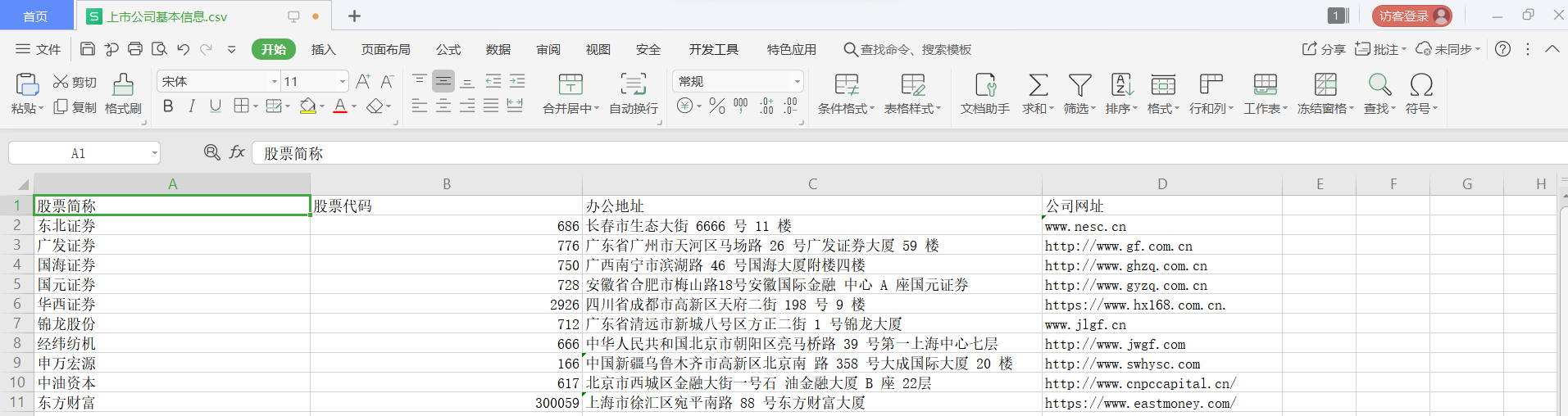Decrease font size with A- icon

[x=387, y=81]
